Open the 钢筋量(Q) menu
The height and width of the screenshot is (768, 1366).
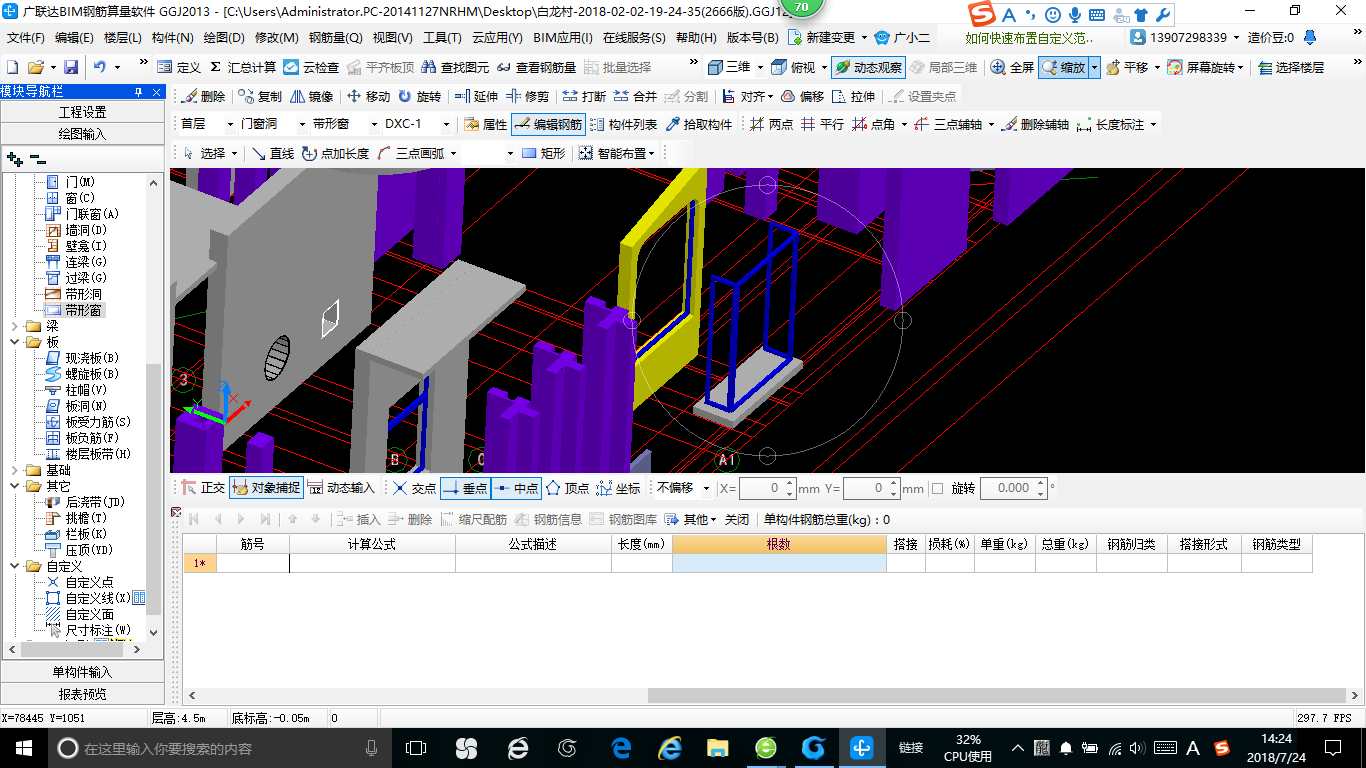pos(335,37)
